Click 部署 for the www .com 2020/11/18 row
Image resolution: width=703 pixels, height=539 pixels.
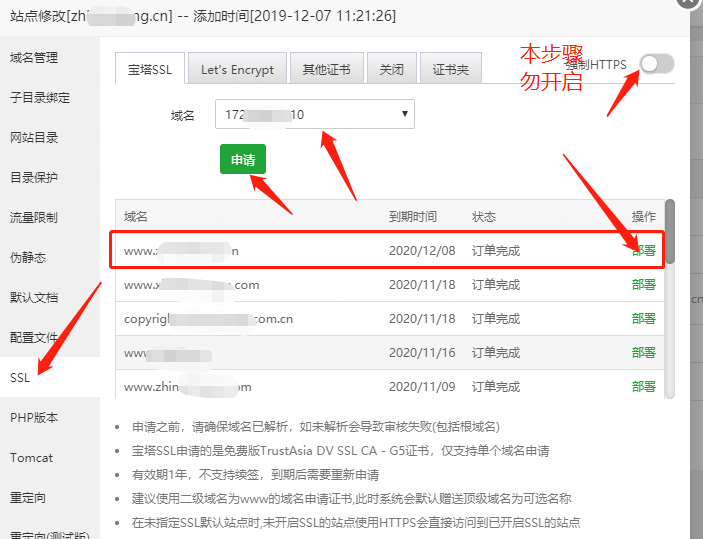point(644,284)
